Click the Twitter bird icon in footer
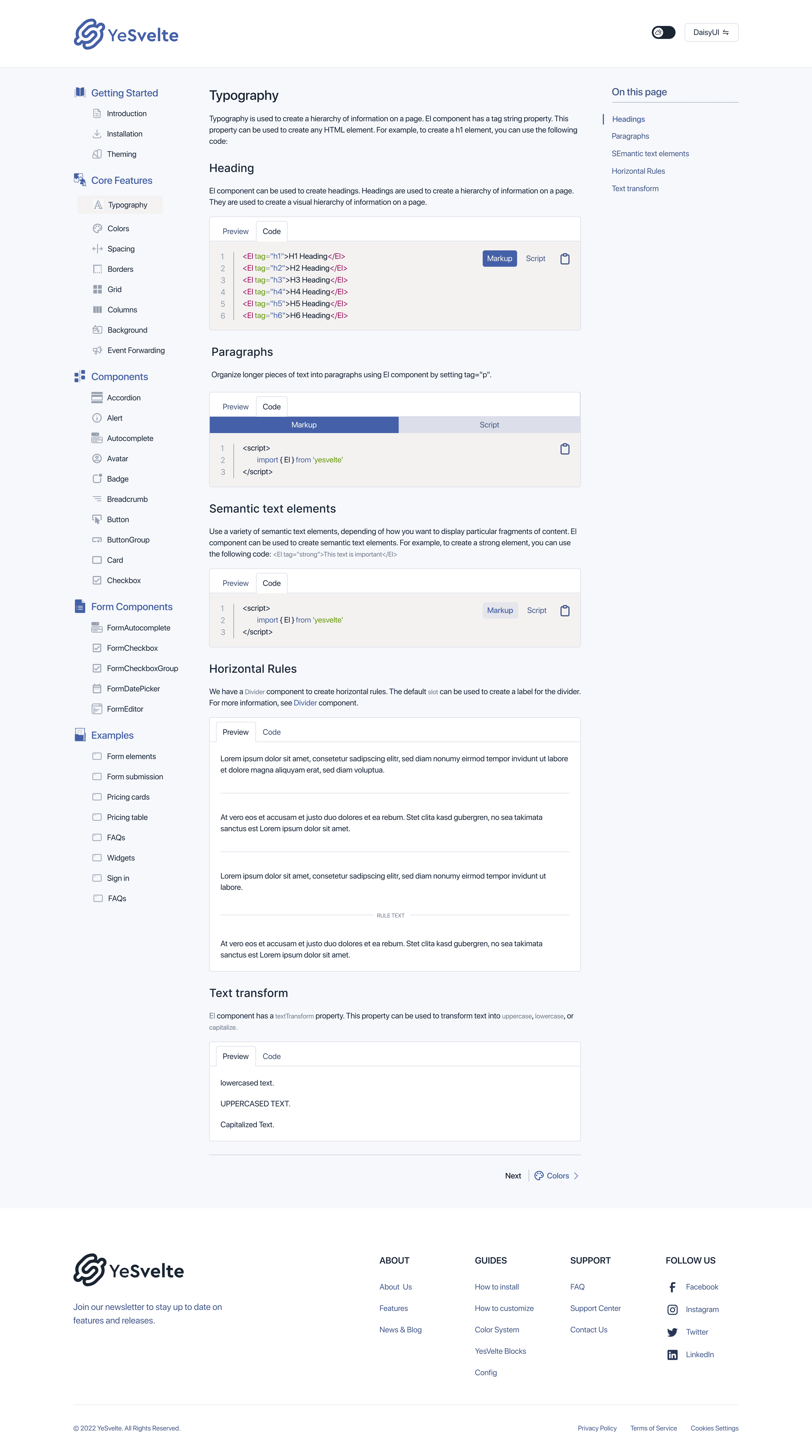Screen dimensions: 812x1456 click(x=672, y=1332)
